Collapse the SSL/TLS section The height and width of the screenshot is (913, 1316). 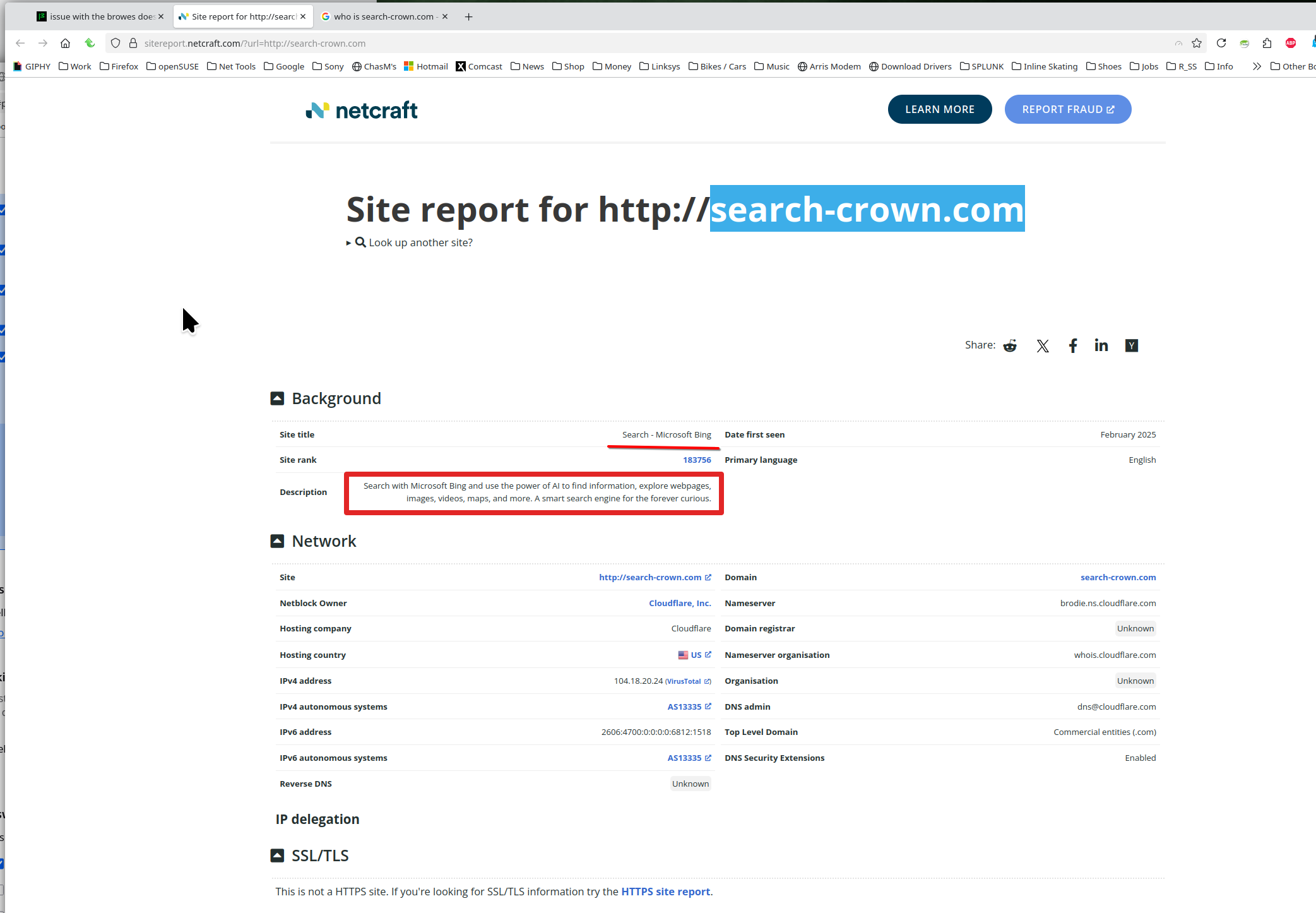(x=277, y=856)
